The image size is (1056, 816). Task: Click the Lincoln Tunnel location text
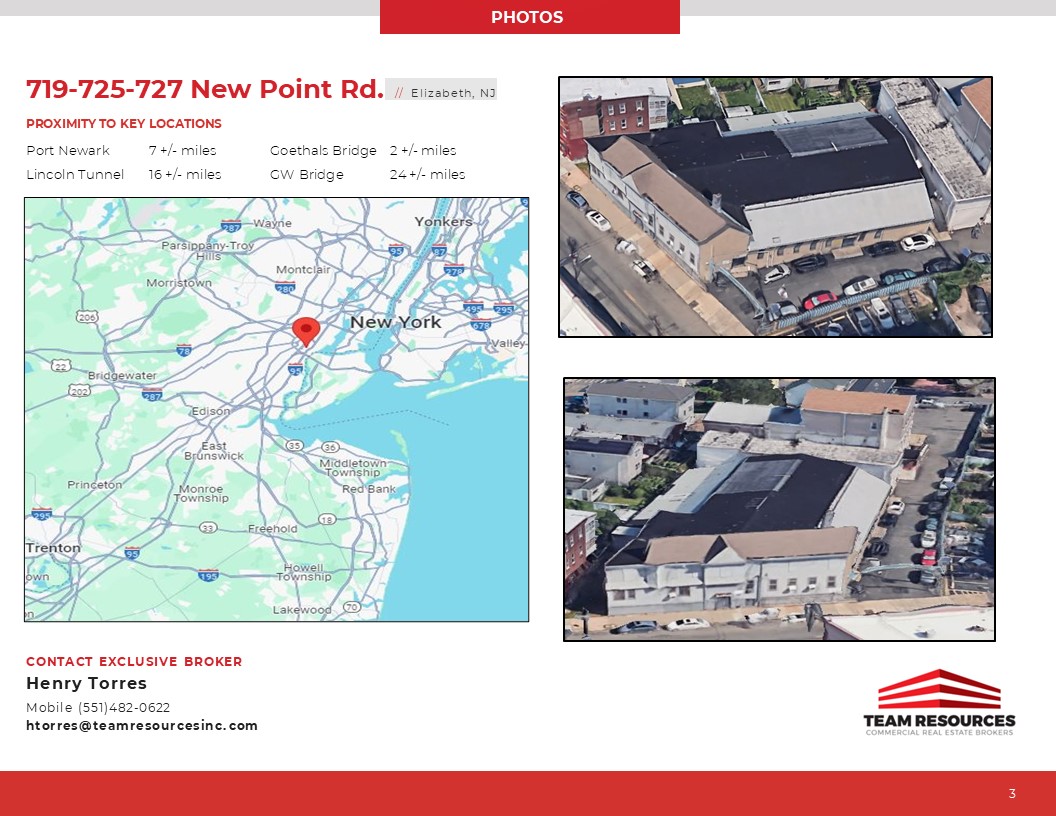(x=75, y=174)
